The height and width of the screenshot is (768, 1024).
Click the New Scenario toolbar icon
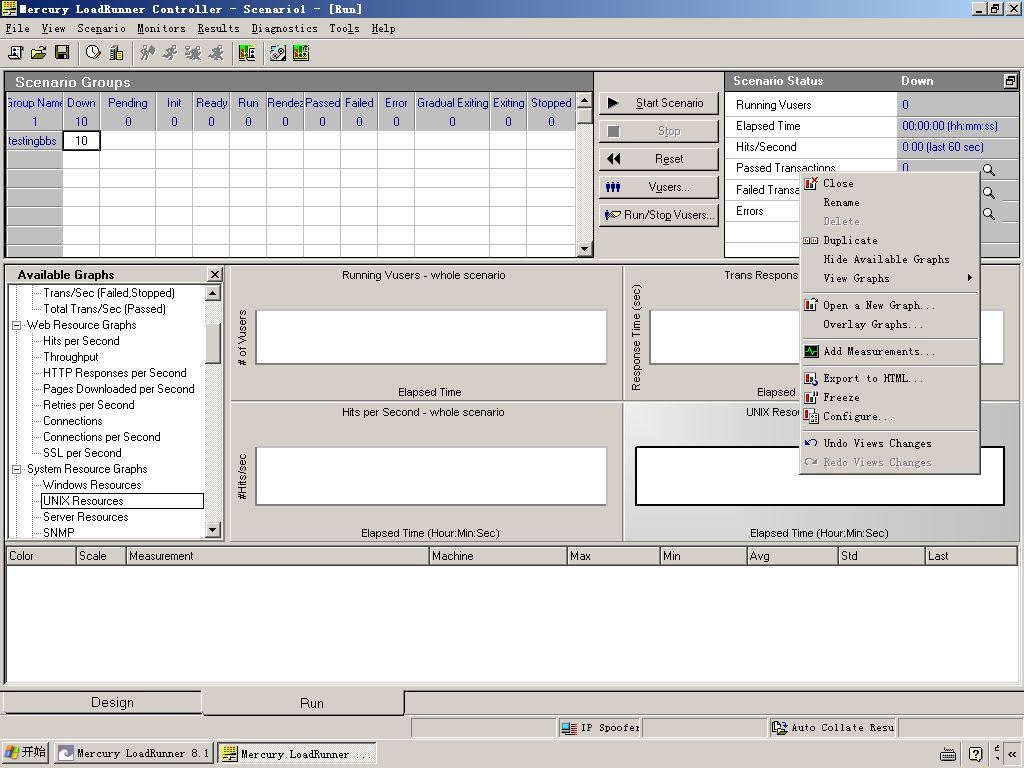pyautogui.click(x=15, y=53)
